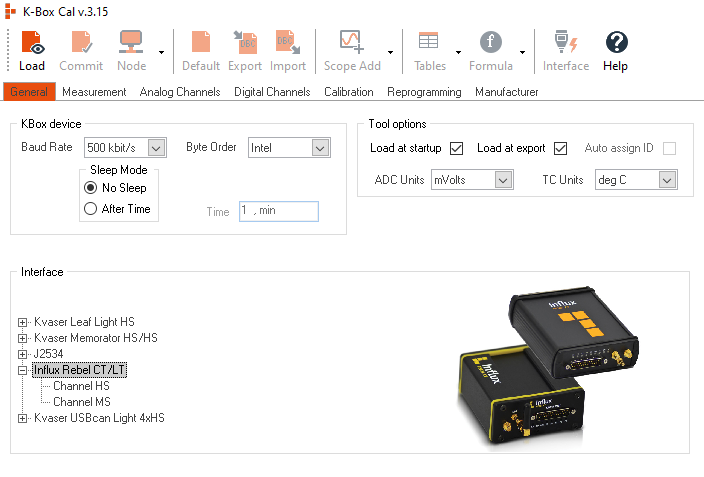Click the Influx device product image
Image resolution: width=704 pixels, height=477 pixels.
pos(548,367)
